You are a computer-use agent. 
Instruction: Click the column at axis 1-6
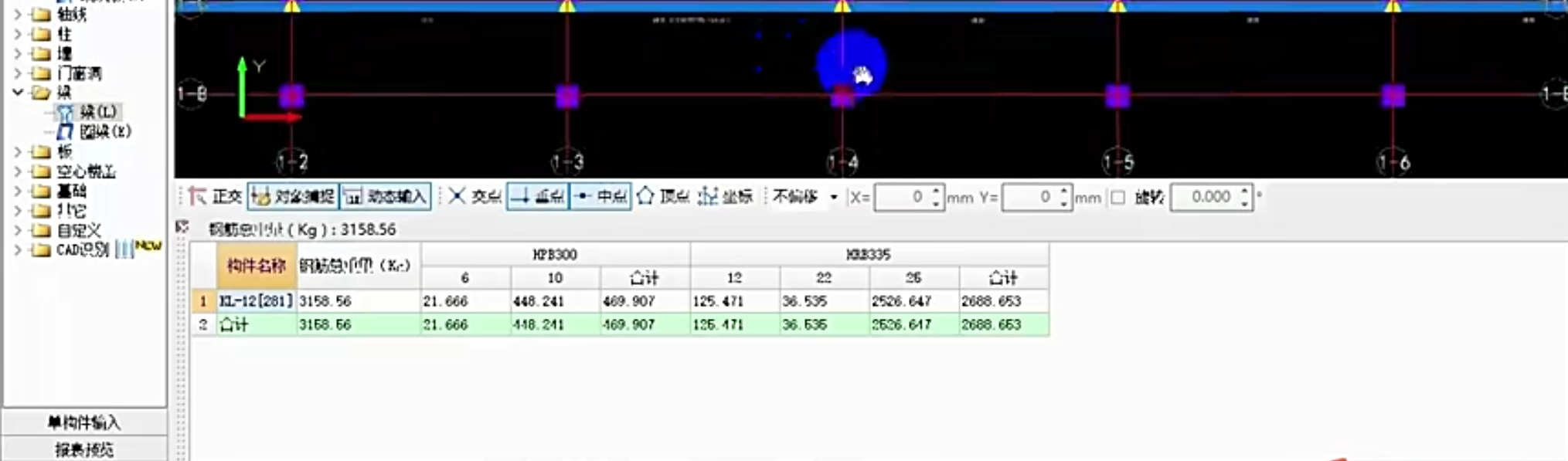pyautogui.click(x=1393, y=96)
